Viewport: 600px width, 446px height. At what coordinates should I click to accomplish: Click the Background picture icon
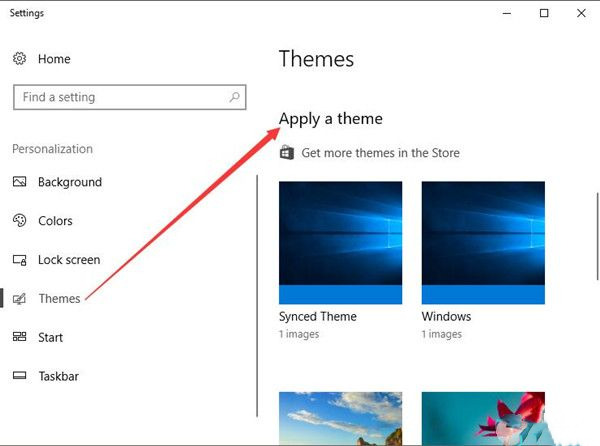click(x=20, y=181)
